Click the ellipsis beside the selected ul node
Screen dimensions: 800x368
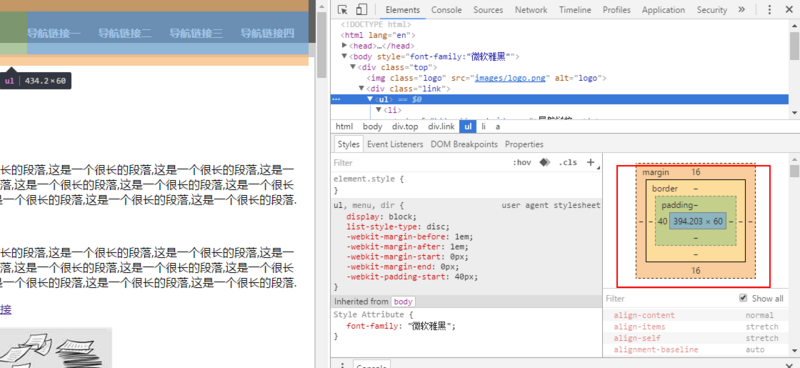pyautogui.click(x=336, y=99)
